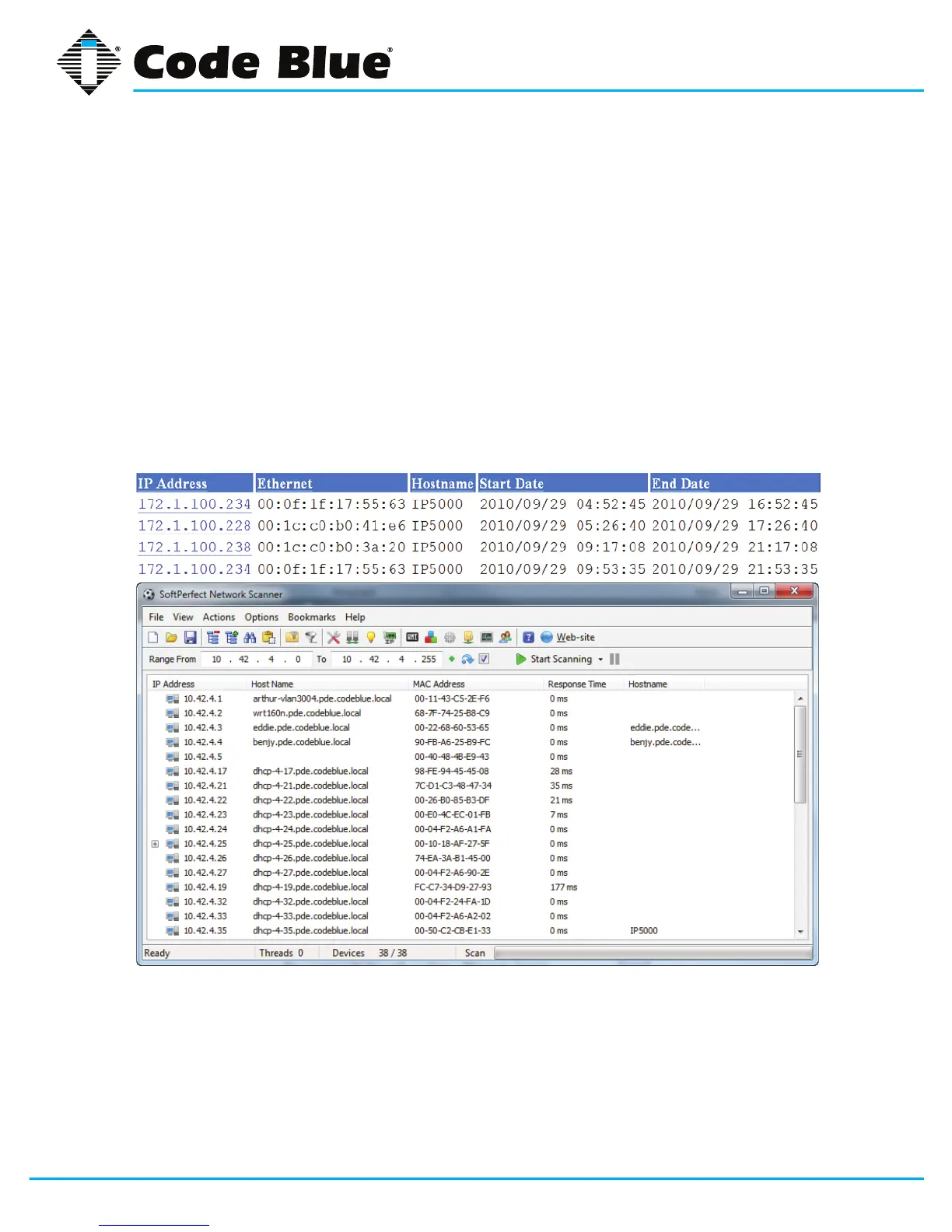Click the IP address detection icon

coord(390,637)
